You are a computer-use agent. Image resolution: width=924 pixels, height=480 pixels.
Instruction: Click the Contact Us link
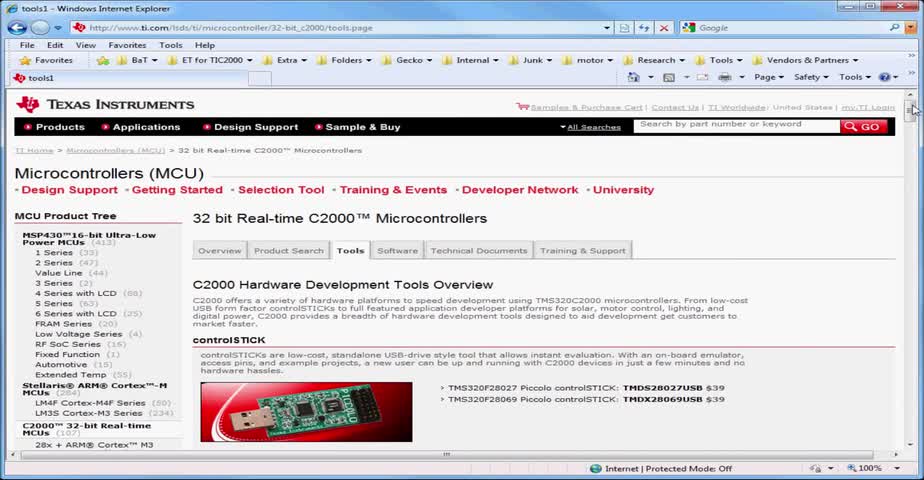coord(675,107)
